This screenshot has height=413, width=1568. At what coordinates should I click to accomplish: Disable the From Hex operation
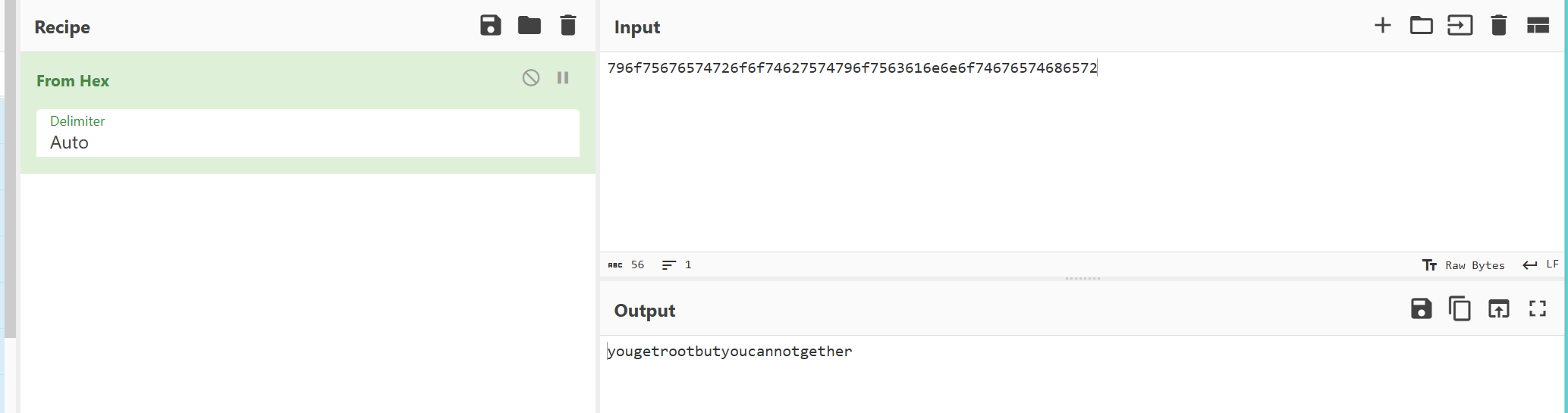pos(531,77)
